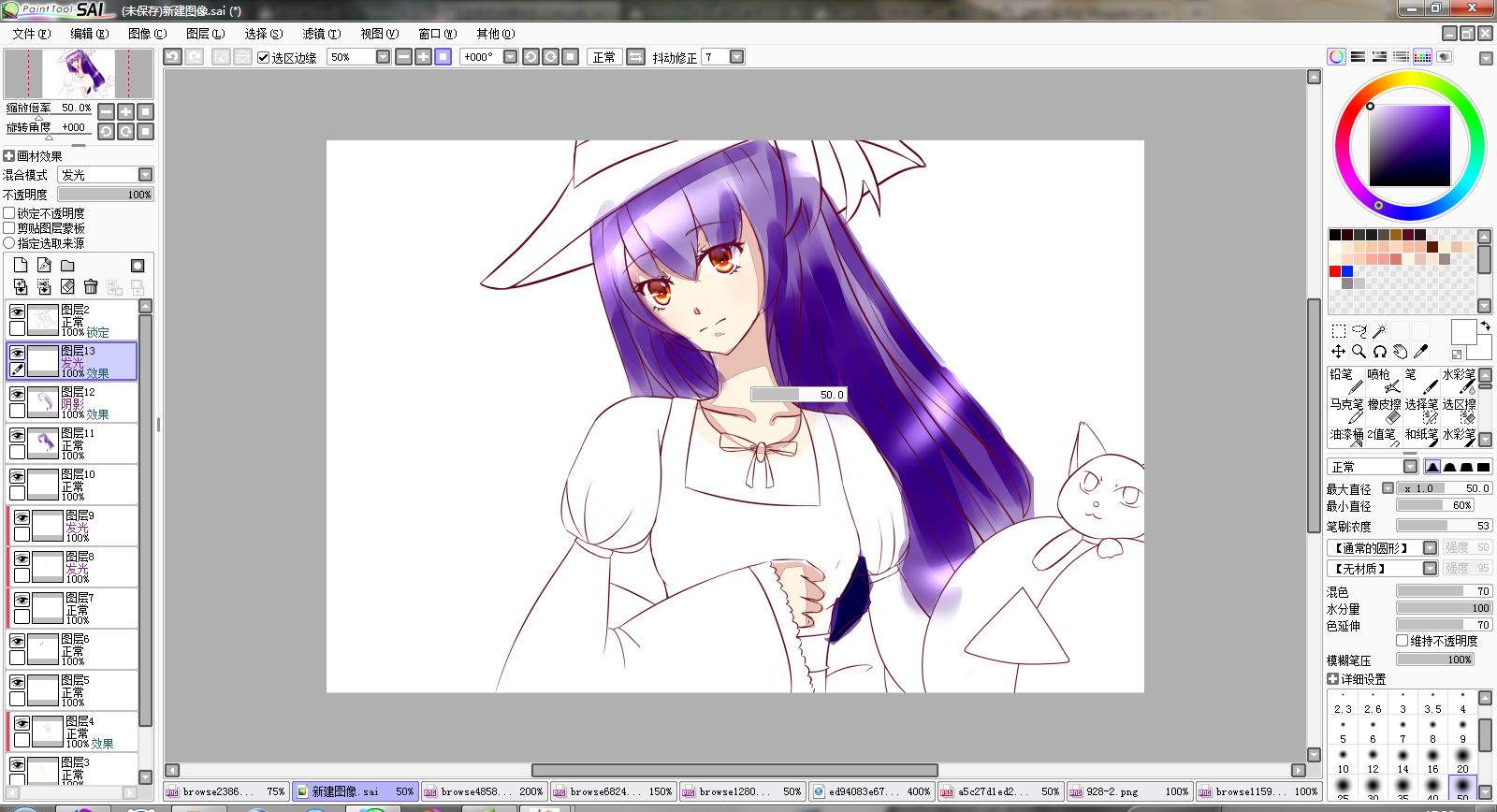
Task: Open the rotation angle dropdown
Action: tap(511, 57)
